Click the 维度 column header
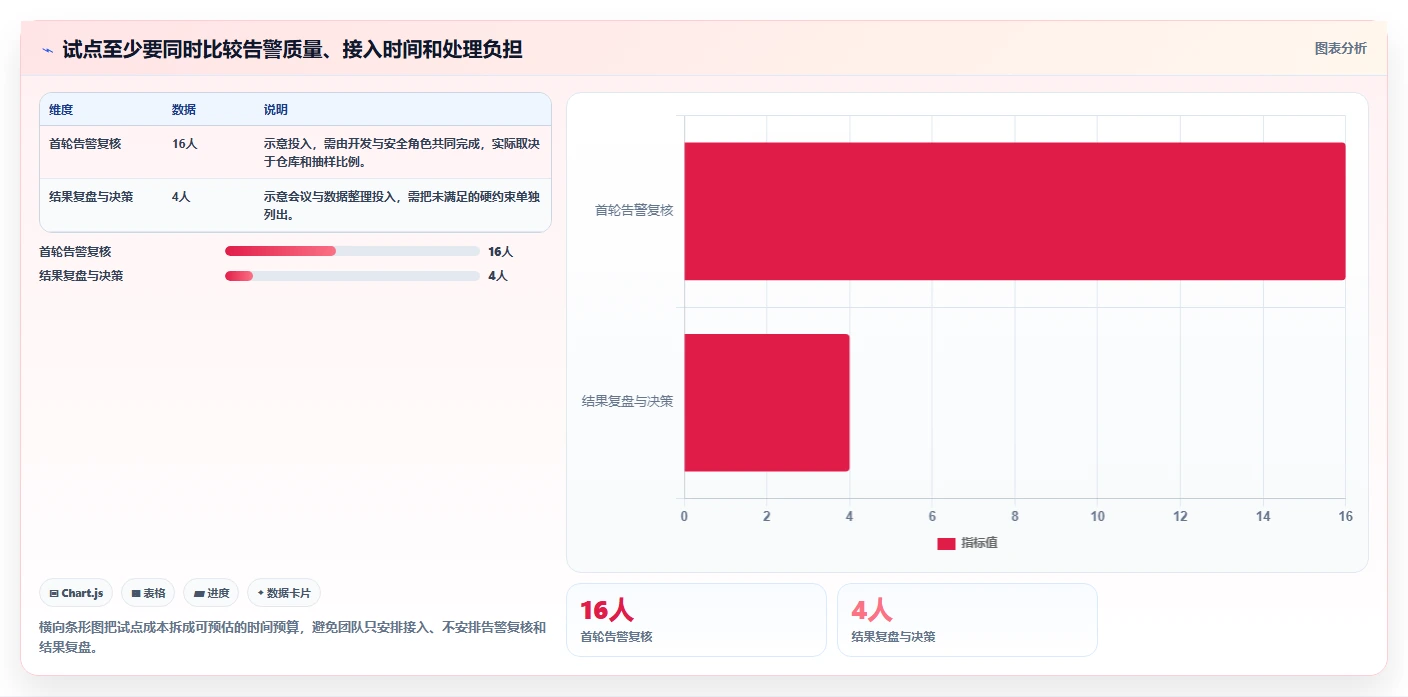The height and width of the screenshot is (697, 1408). 61,110
